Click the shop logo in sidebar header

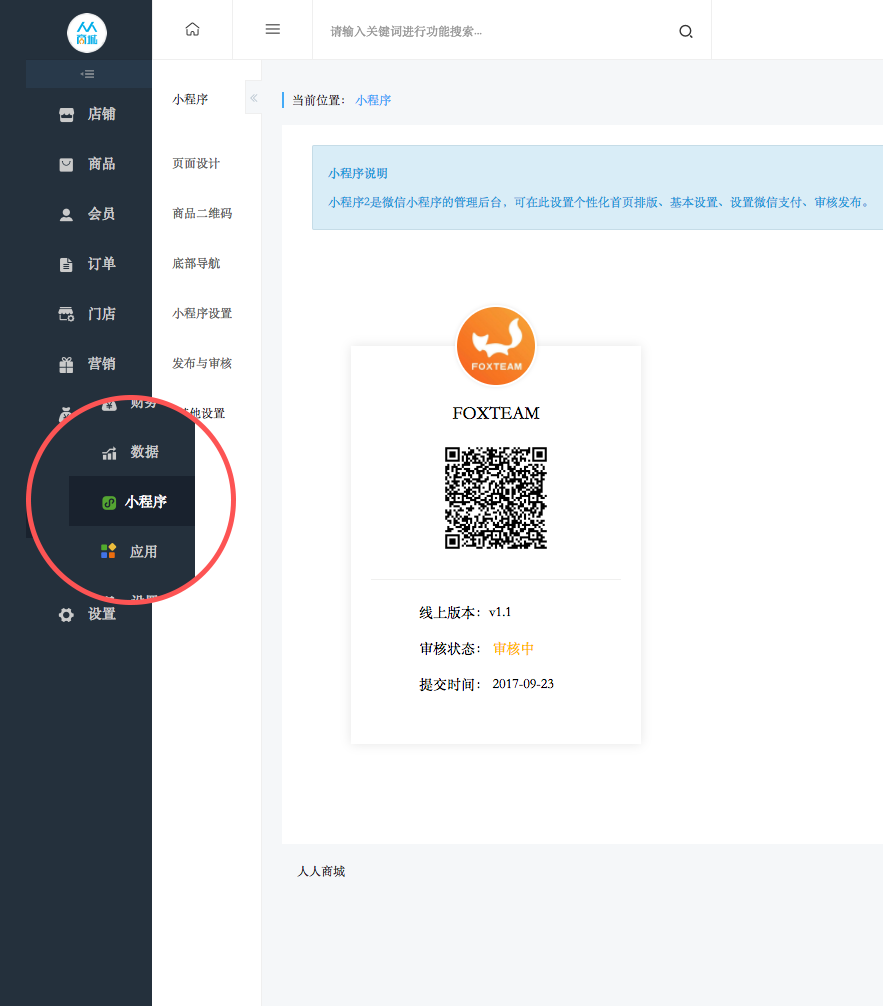click(87, 33)
